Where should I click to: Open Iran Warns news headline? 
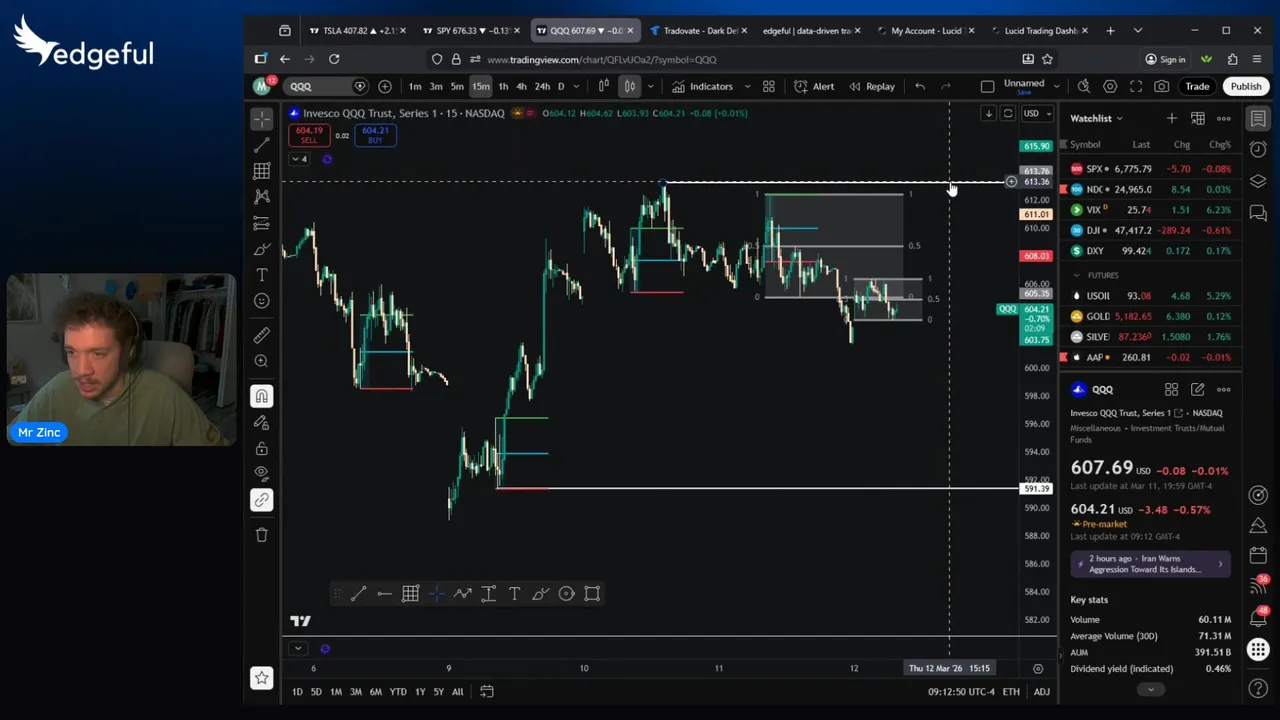tap(1150, 564)
